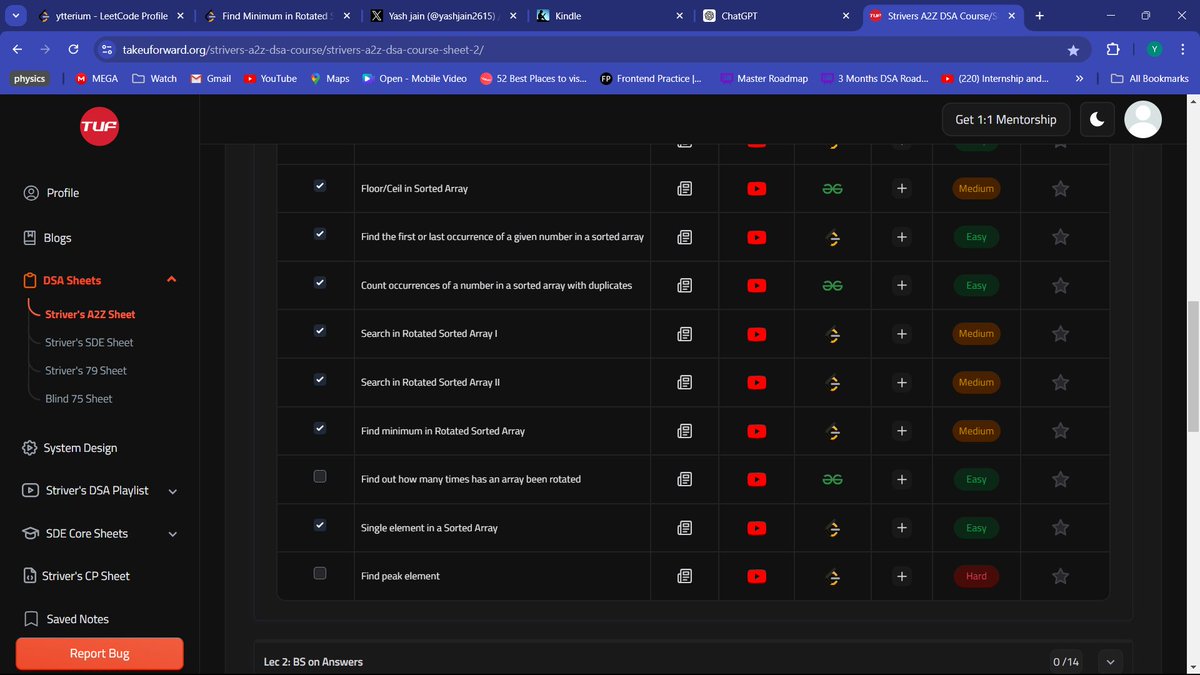Screen dimensions: 1200x675
Task: Play YouTube video for Floor/Ceil in Sorted Array
Action: click(757, 188)
